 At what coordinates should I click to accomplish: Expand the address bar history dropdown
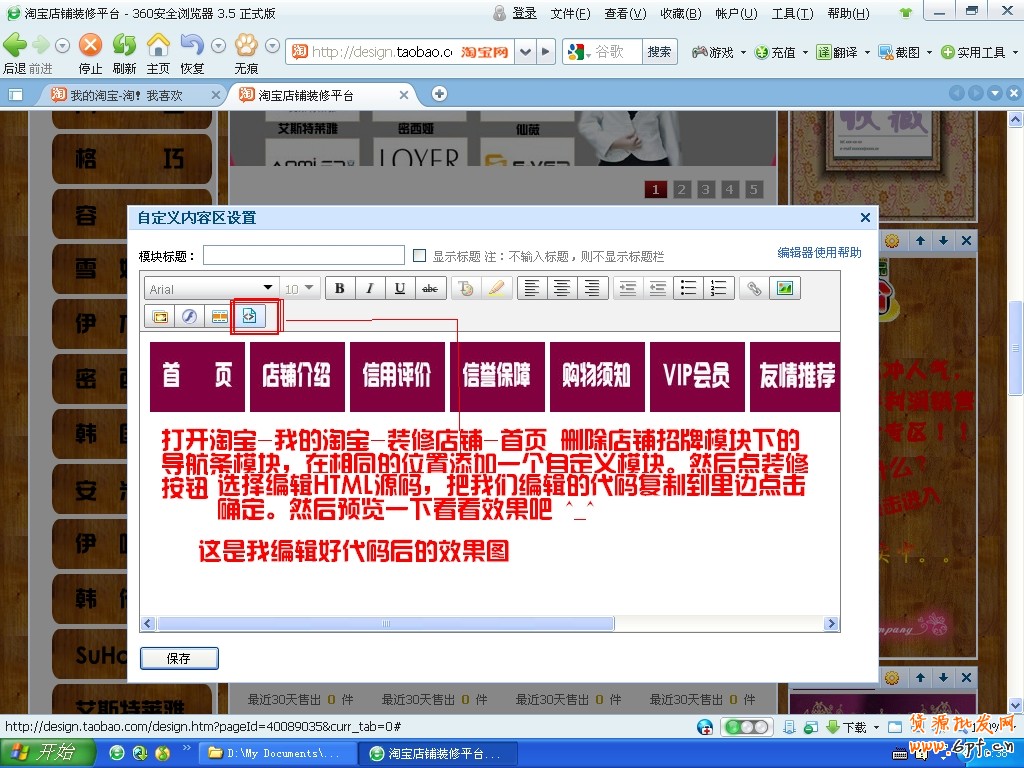(x=525, y=52)
